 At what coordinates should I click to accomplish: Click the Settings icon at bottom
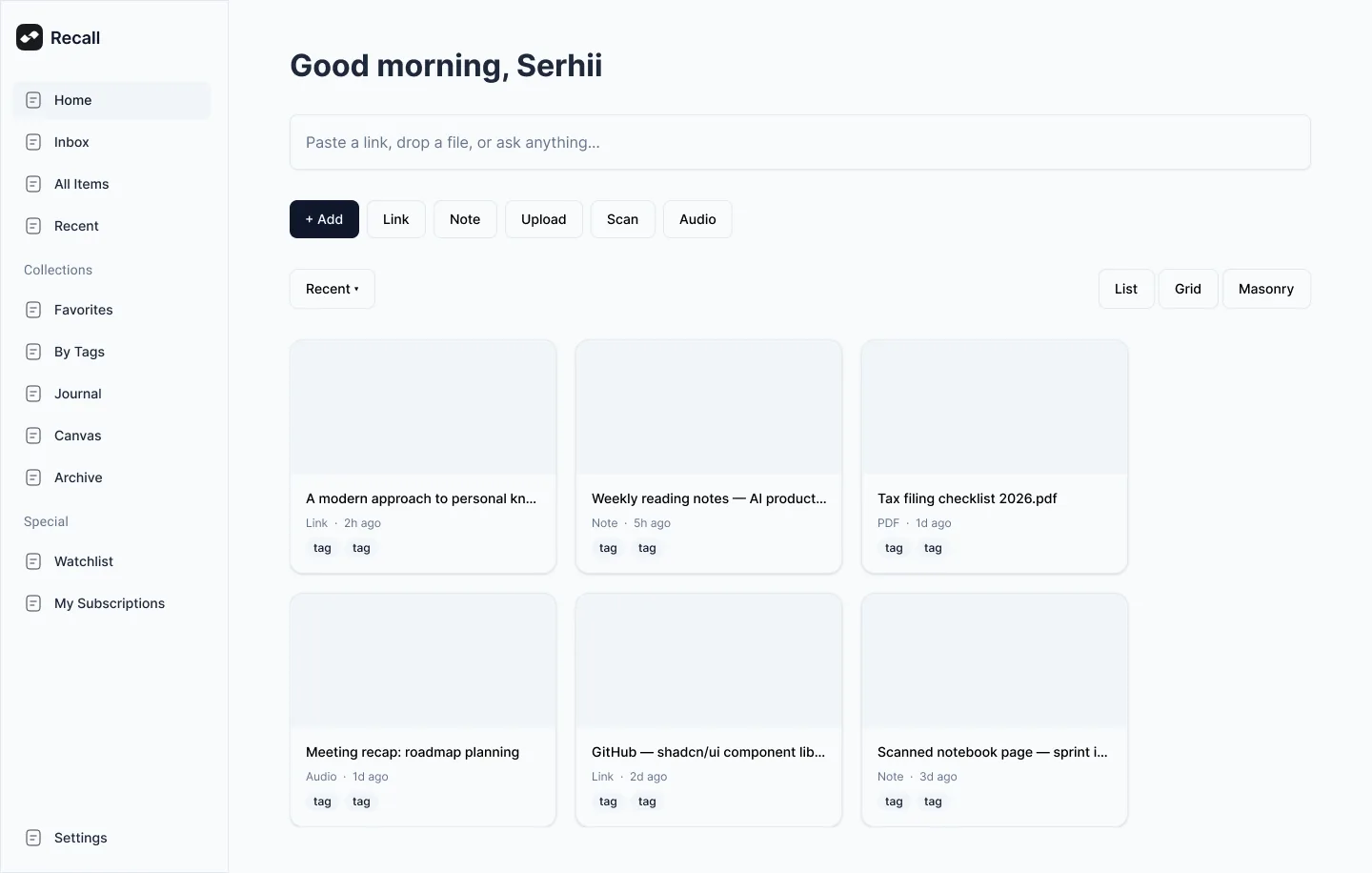point(33,838)
